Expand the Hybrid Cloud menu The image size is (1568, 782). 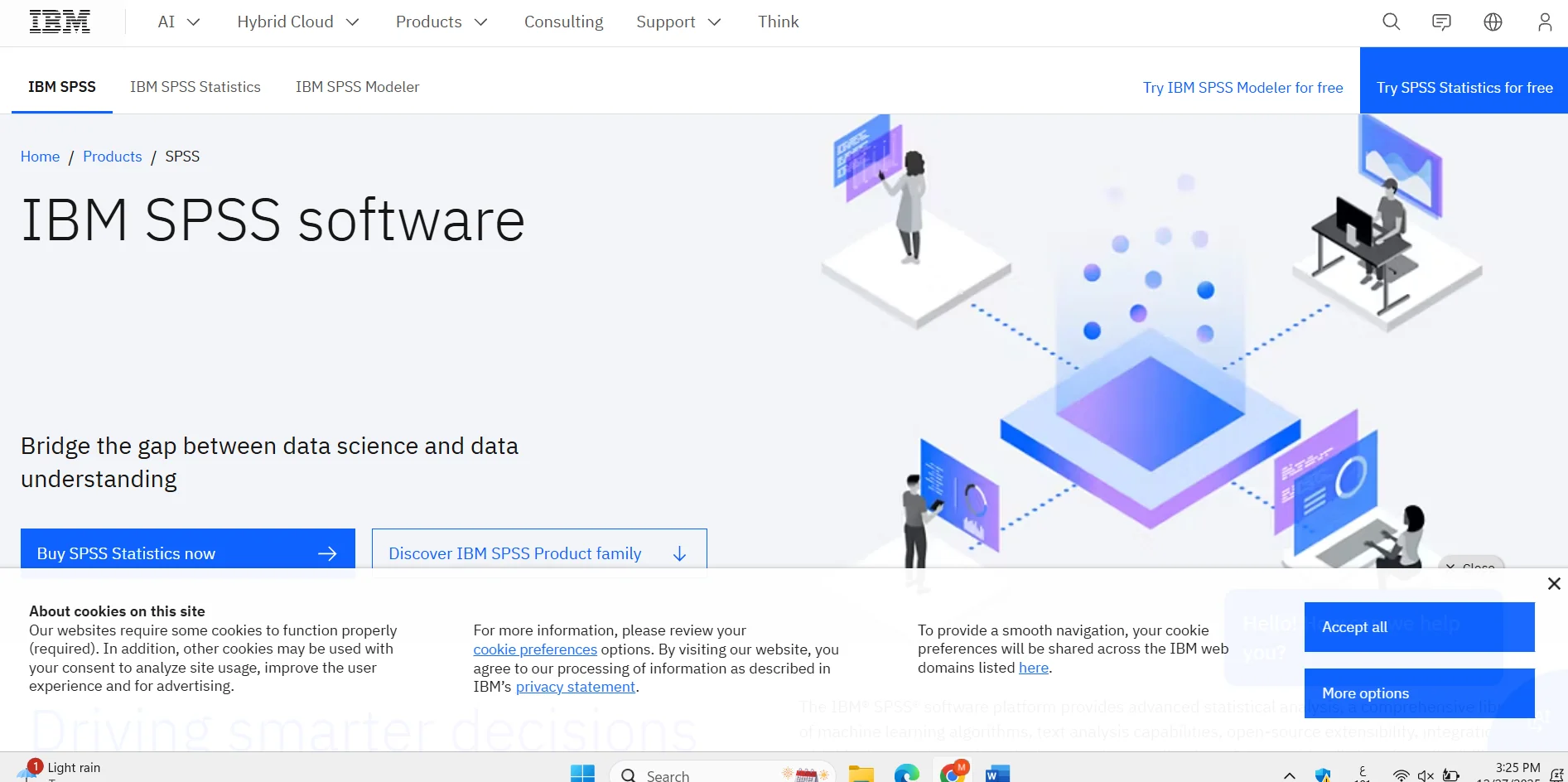pyautogui.click(x=298, y=22)
